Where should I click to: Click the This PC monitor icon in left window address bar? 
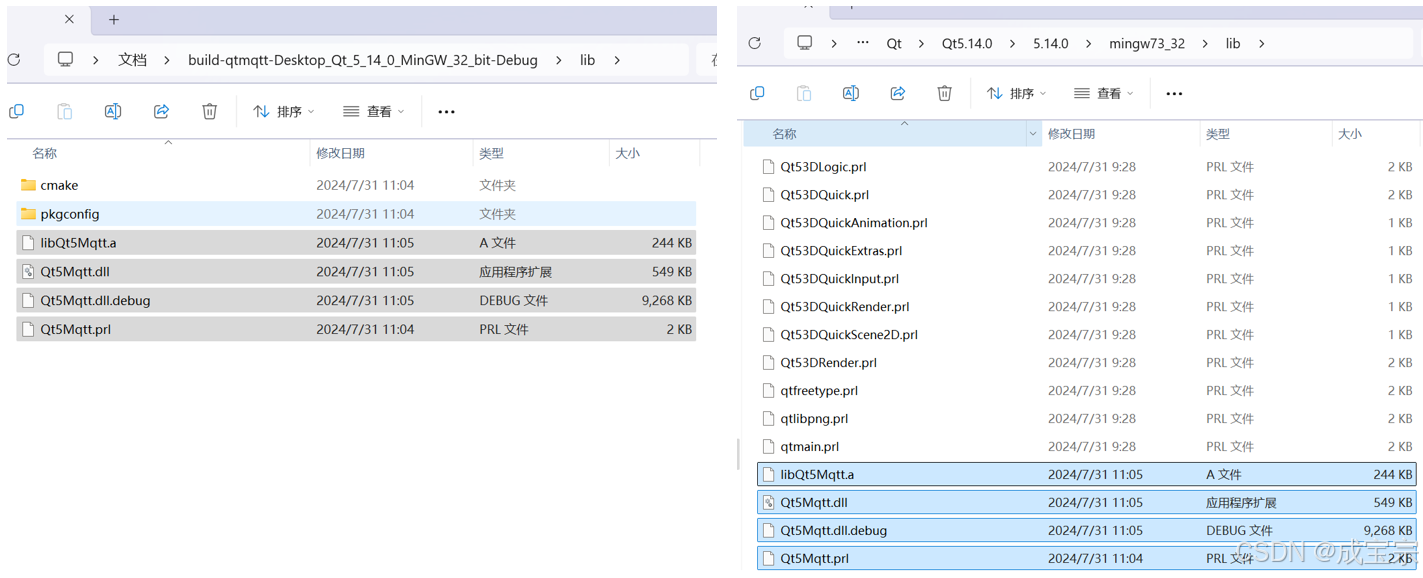pyautogui.click(x=65, y=60)
